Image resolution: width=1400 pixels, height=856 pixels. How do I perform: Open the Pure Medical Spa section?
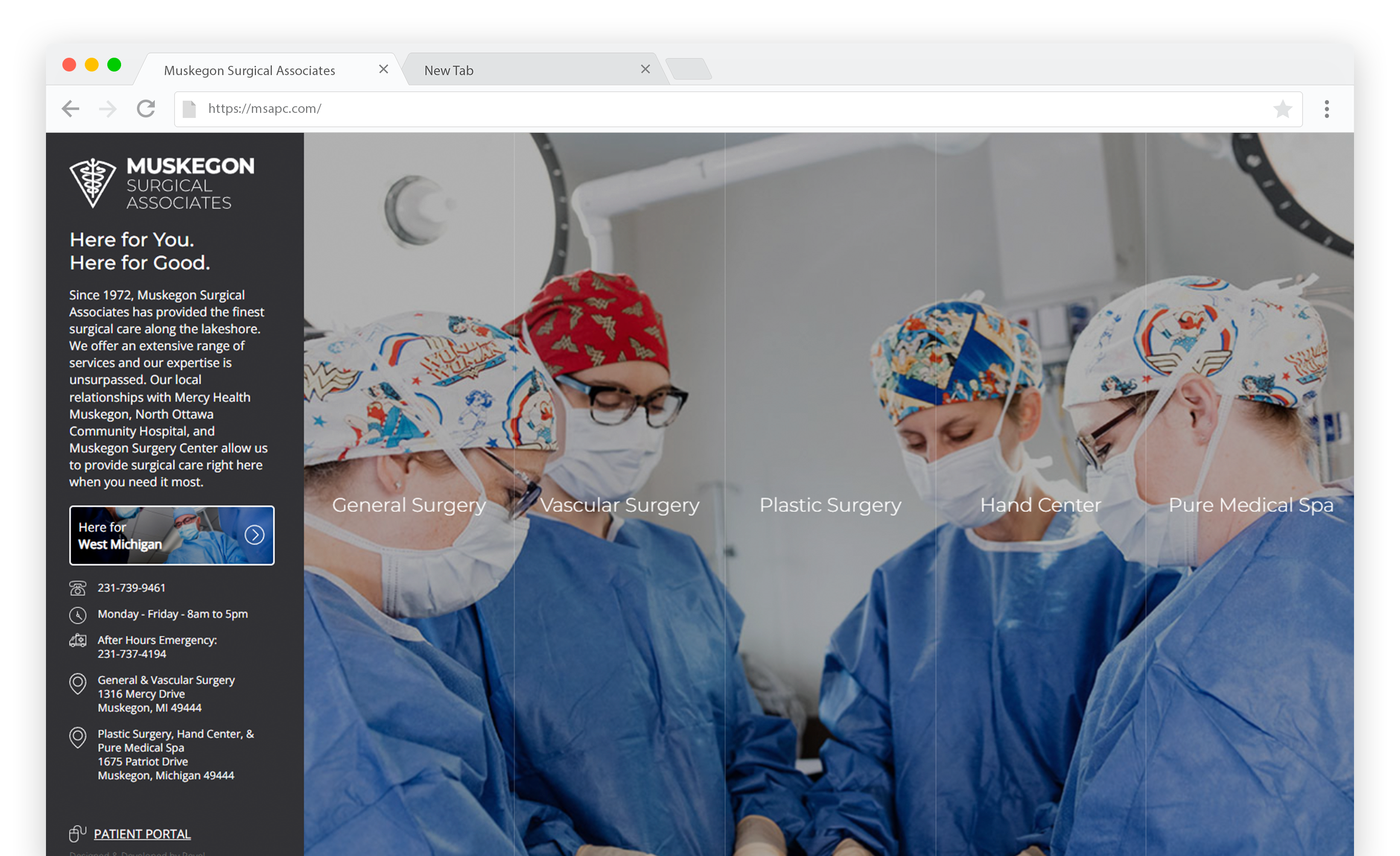(x=1251, y=505)
